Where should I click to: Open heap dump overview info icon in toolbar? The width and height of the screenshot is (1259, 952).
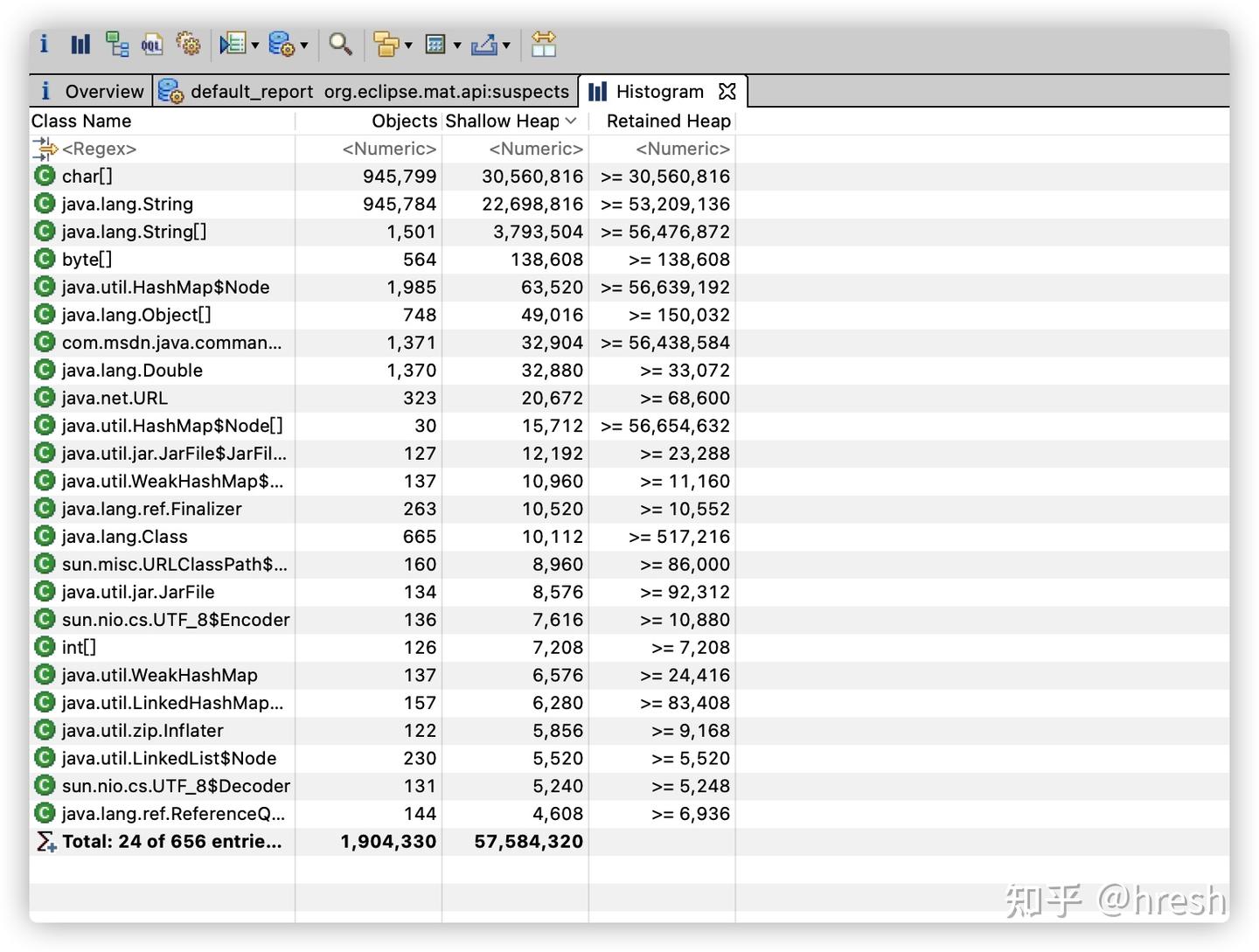[44, 44]
